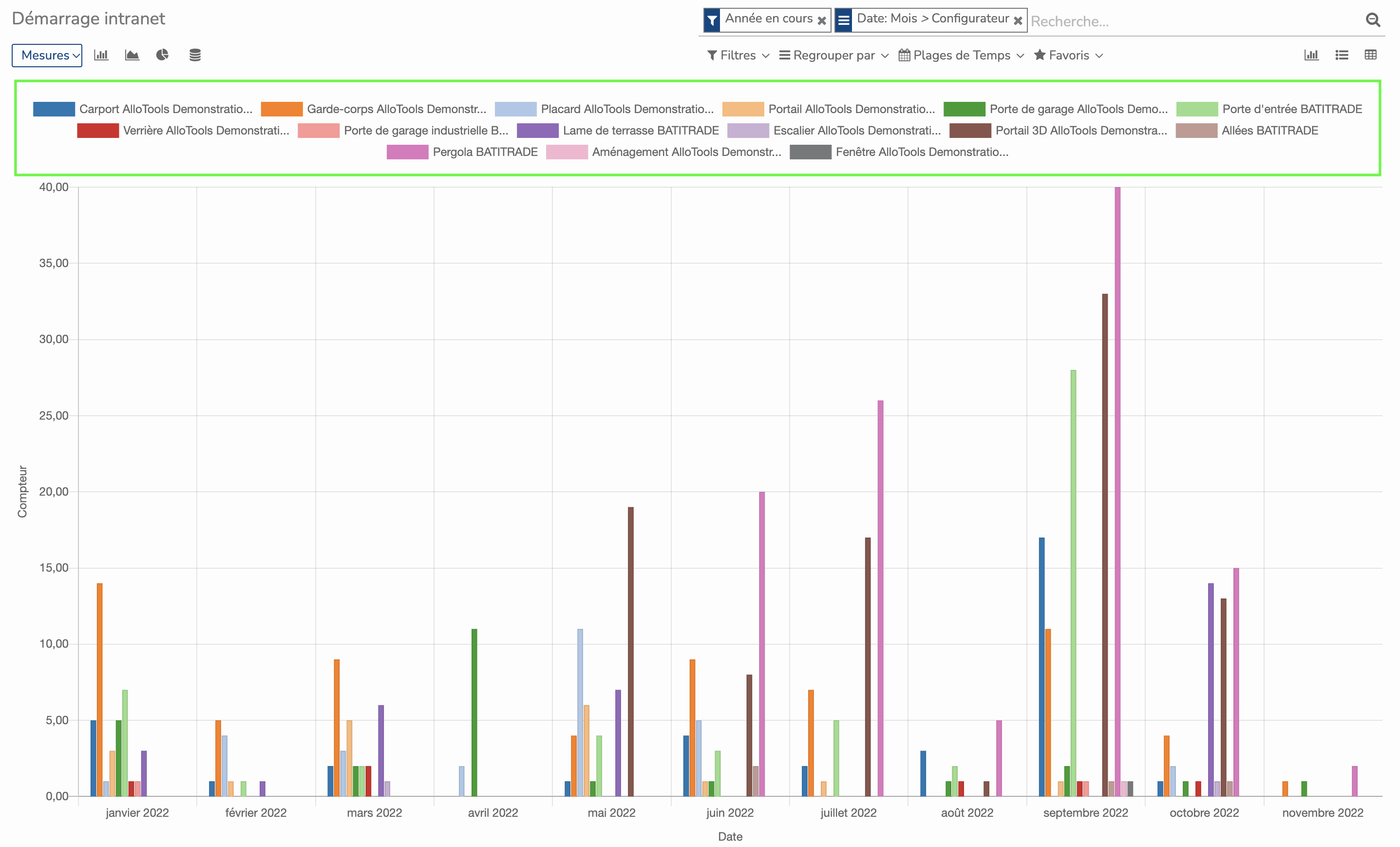Image resolution: width=1400 pixels, height=847 pixels.
Task: Expand the Favoris menu
Action: click(x=1068, y=55)
